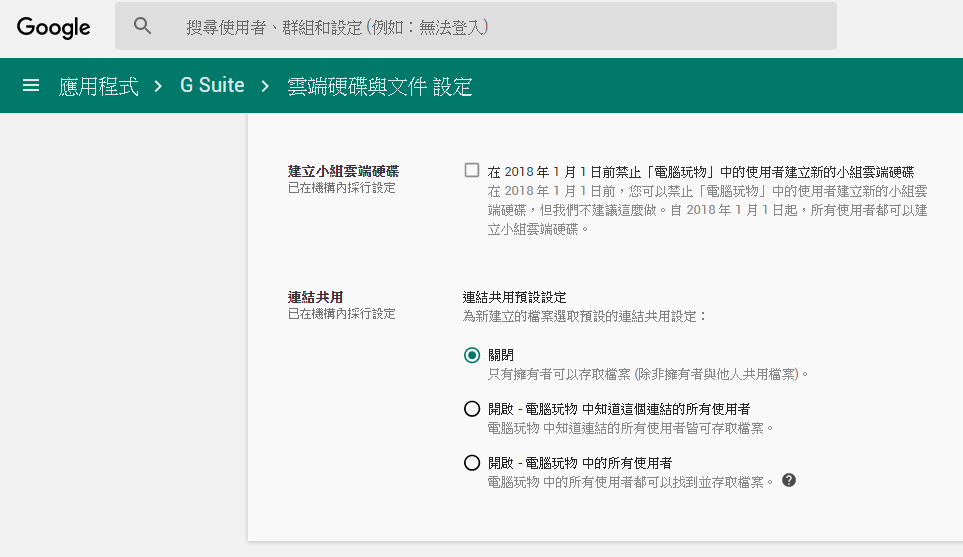This screenshot has width=963, height=557.
Task: Select 開啟 - 知道這個連結的所有使用者 radio
Action: [472, 409]
